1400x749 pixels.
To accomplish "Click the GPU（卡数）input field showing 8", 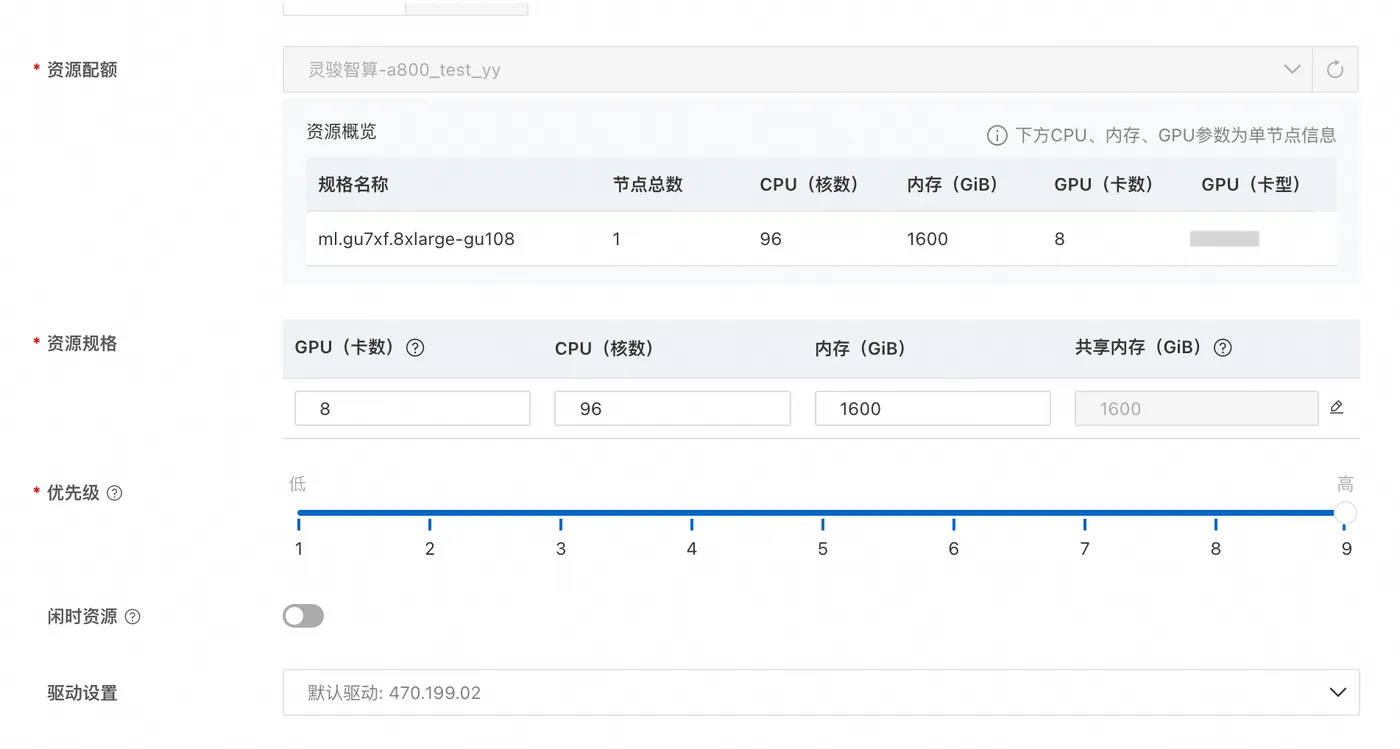I will (412, 408).
